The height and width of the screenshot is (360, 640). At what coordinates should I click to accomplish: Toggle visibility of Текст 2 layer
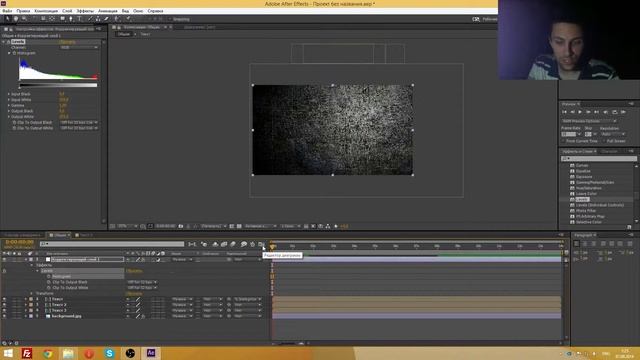4,305
